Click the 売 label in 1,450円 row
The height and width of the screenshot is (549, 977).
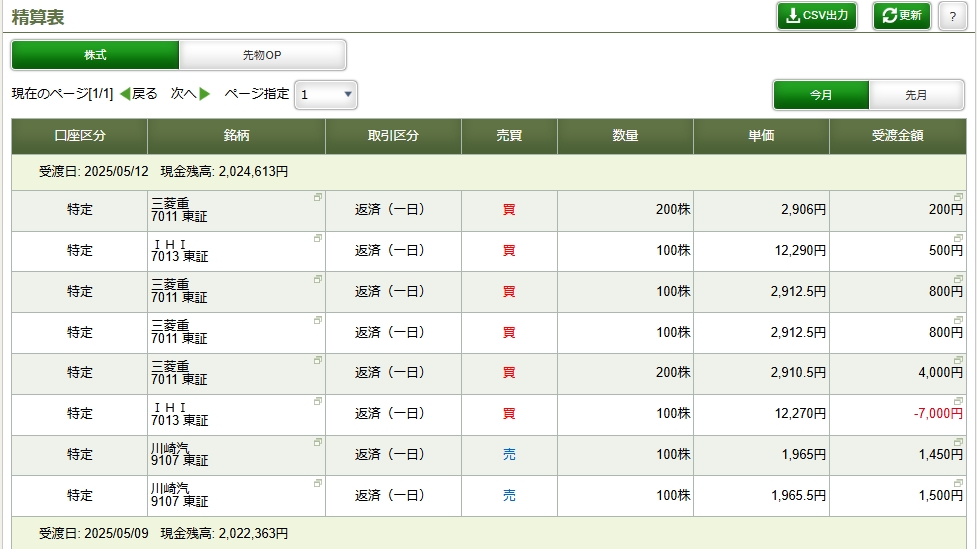[x=509, y=455]
